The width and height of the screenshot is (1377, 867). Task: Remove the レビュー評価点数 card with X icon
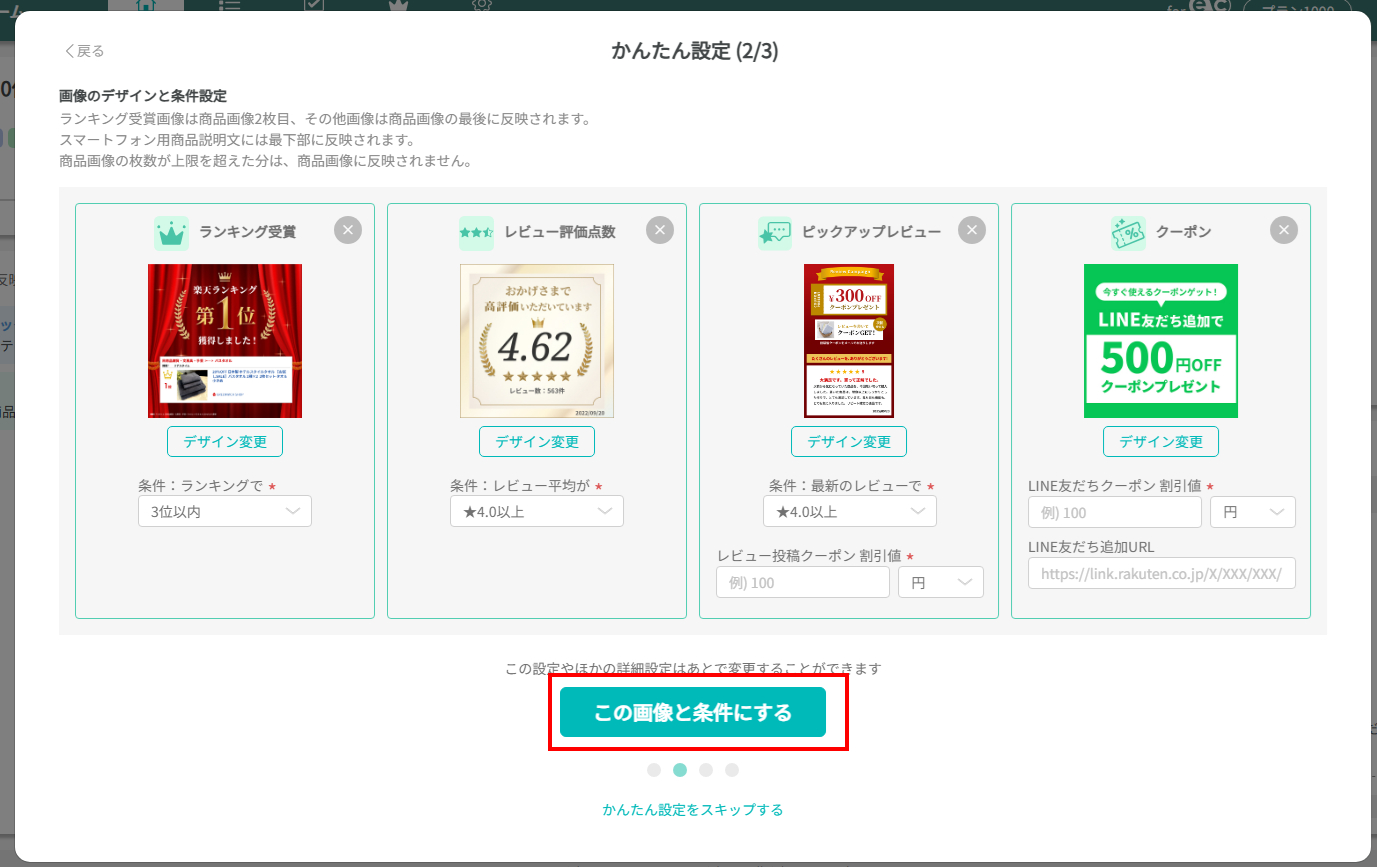click(659, 231)
